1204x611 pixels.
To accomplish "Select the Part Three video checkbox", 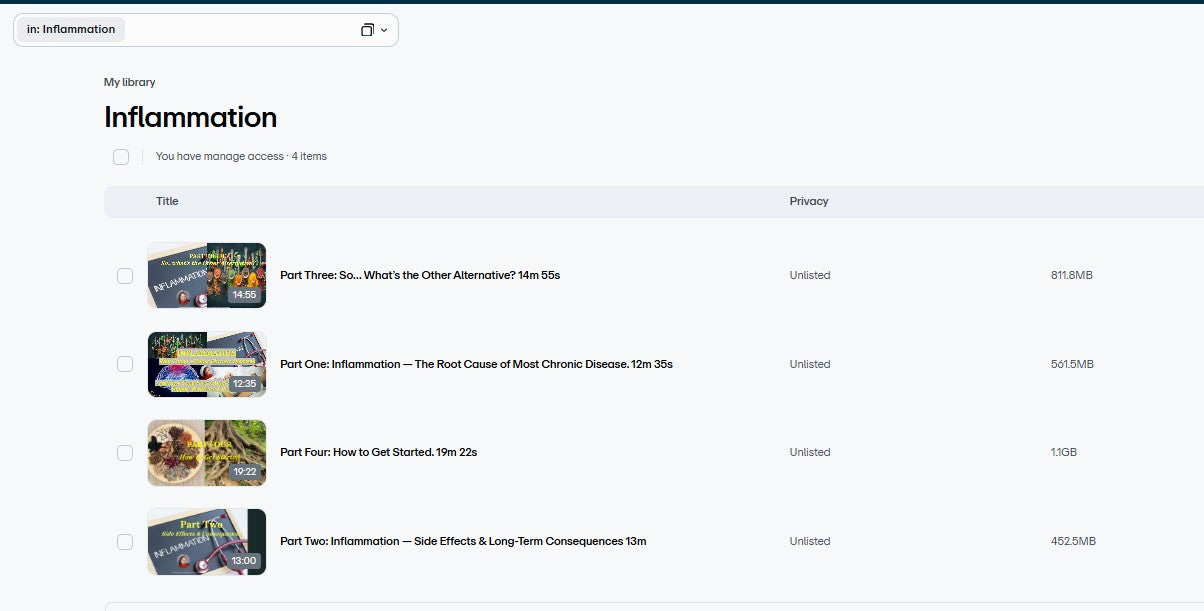I will pyautogui.click(x=125, y=276).
